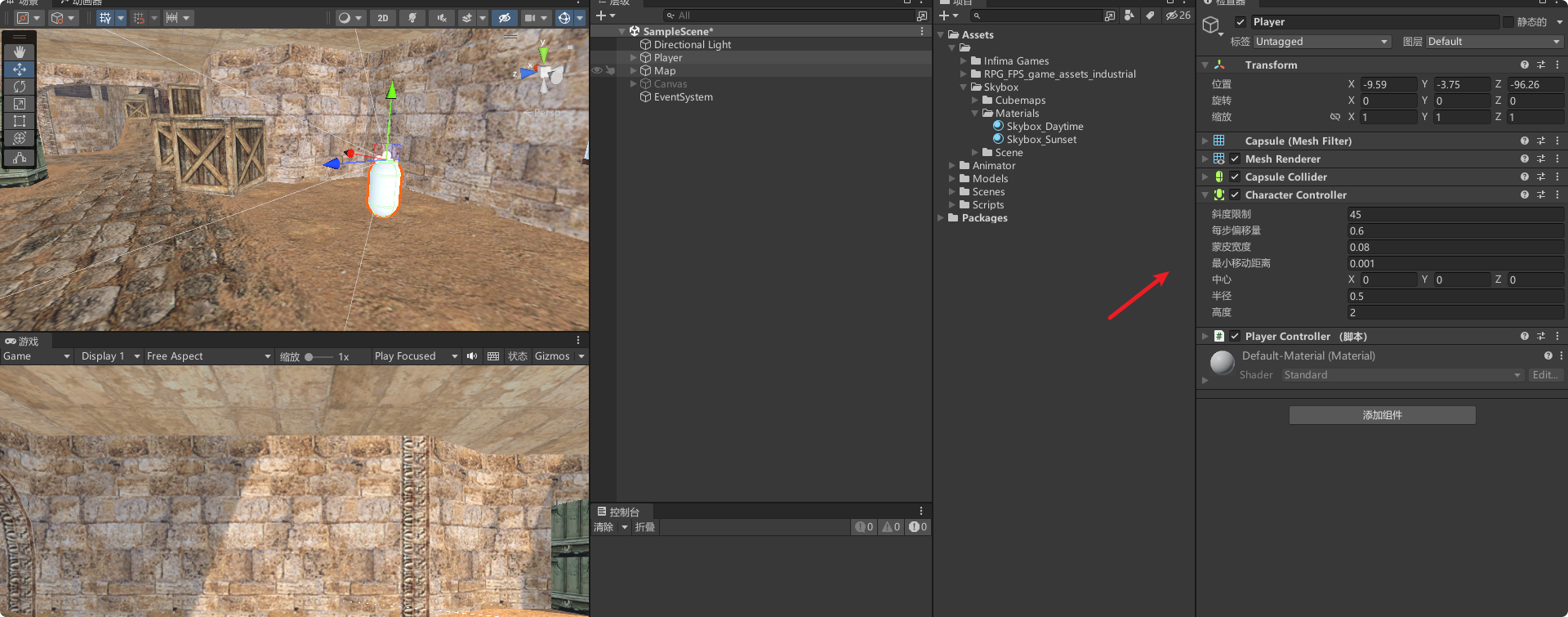This screenshot has height=617, width=1568.
Task: Toggle the scene Gizmos globe icon
Action: [563, 17]
